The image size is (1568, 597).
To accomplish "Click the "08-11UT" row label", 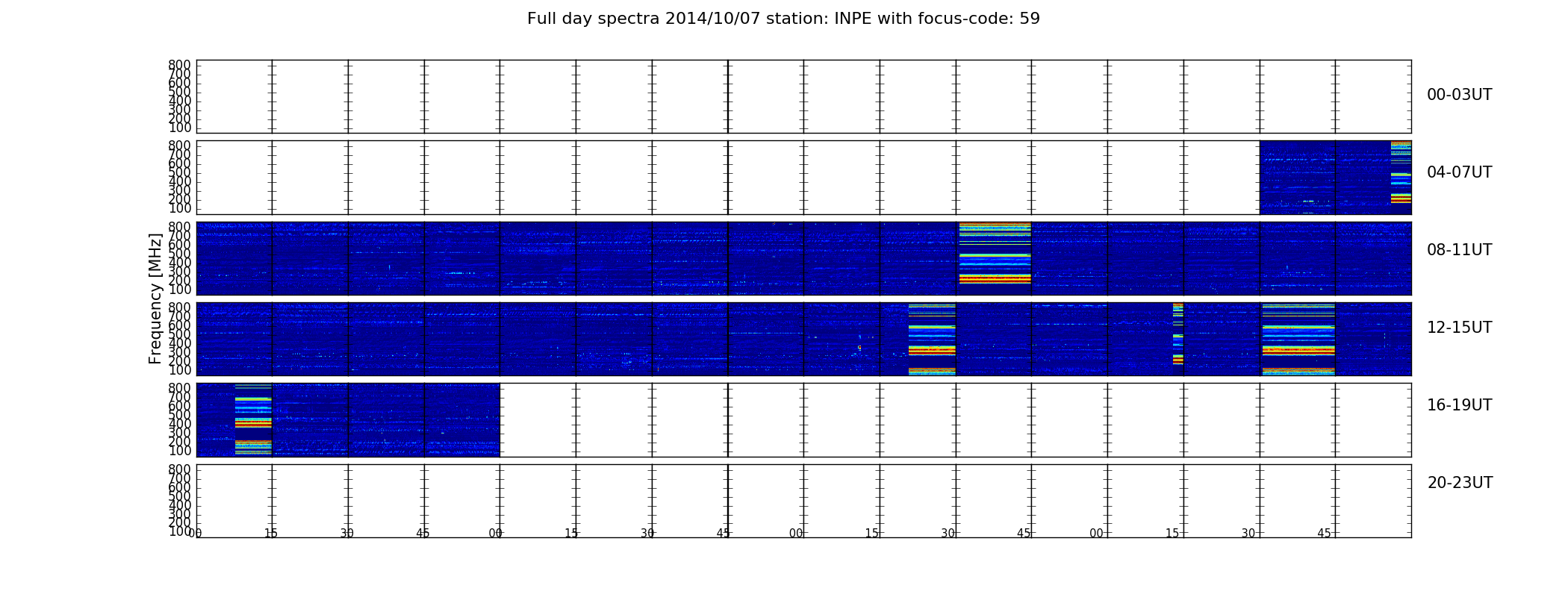I will (1459, 250).
